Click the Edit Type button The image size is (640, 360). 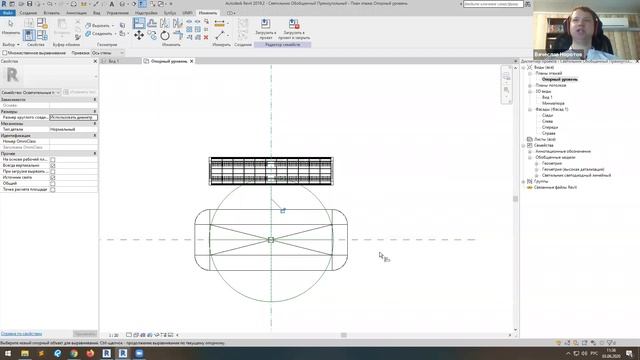pos(80,93)
